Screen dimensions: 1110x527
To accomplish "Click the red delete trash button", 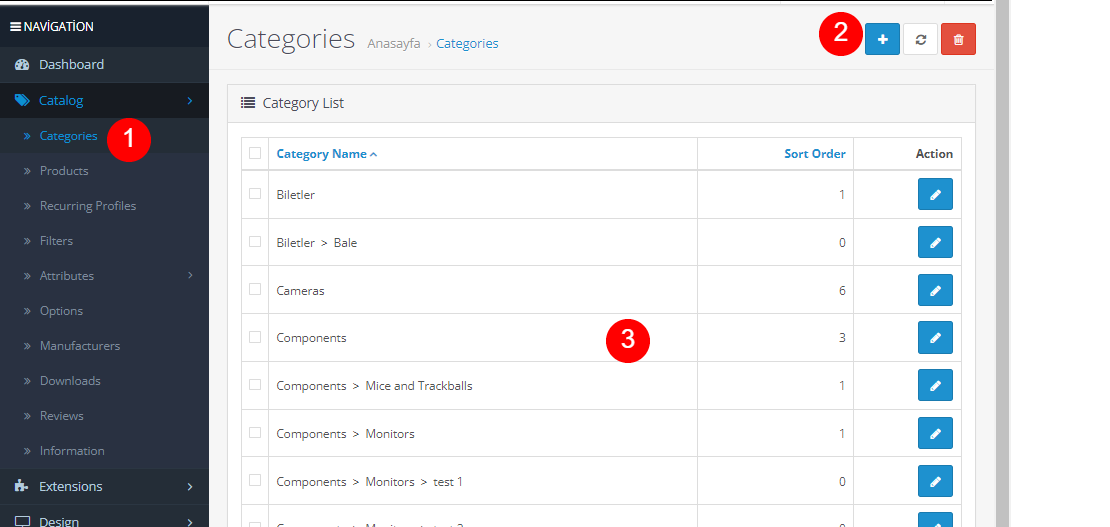I will click(x=958, y=39).
